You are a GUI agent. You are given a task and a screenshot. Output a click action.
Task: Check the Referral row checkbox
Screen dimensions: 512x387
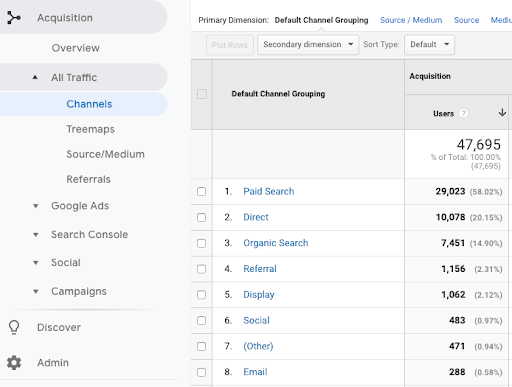tap(201, 269)
